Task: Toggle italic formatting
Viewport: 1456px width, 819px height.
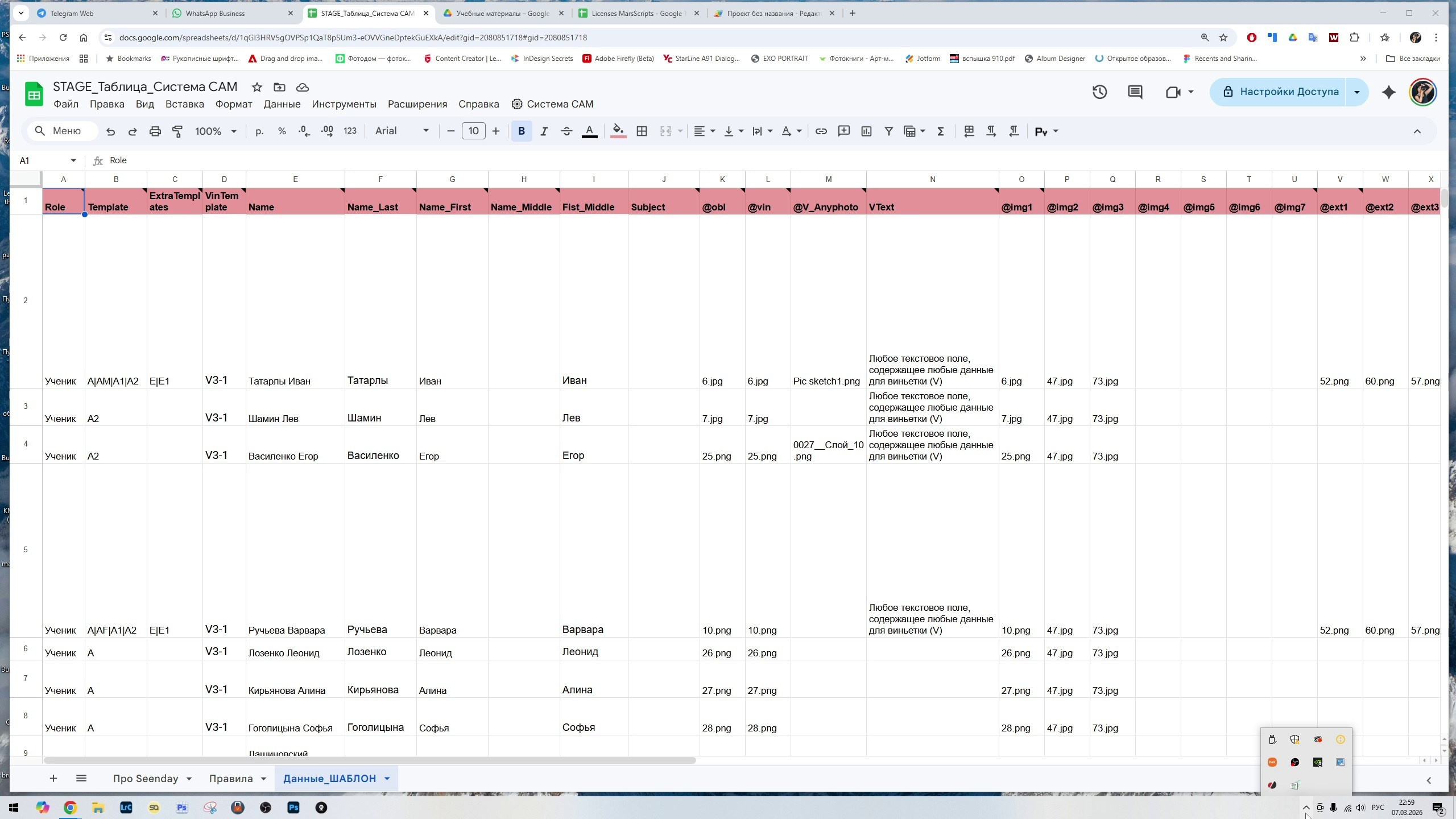Action: [x=544, y=131]
